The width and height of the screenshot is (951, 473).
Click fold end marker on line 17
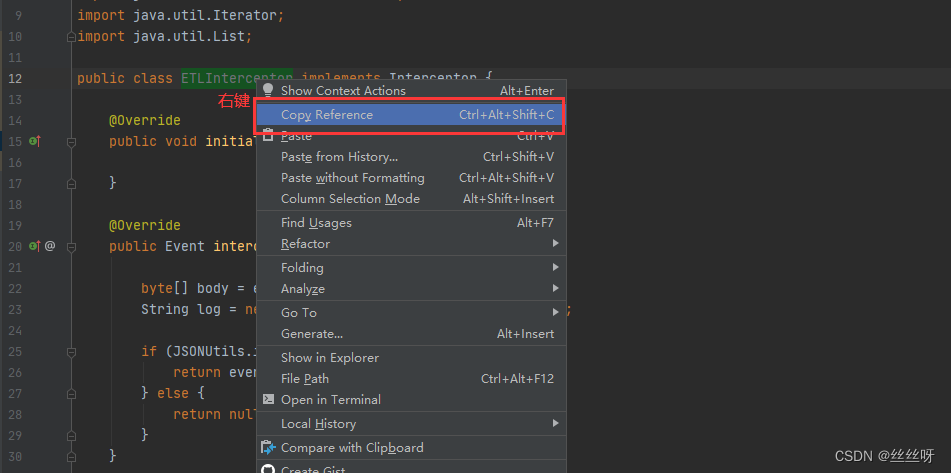(72, 183)
